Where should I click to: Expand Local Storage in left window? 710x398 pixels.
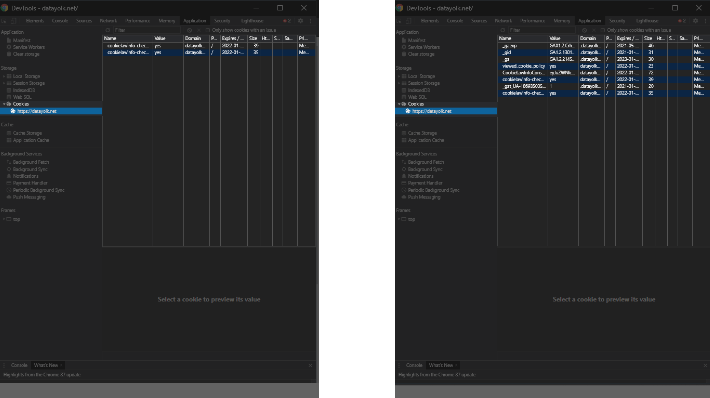pos(4,77)
